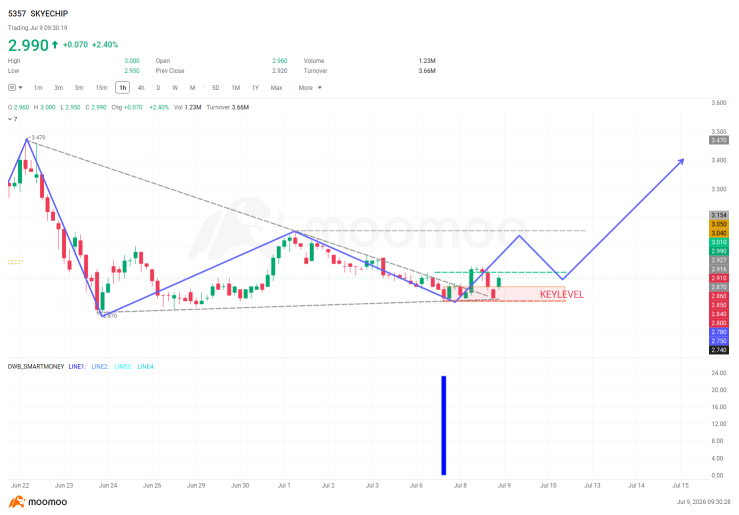Toggle the active 1h interval button
The width and height of the screenshot is (739, 515).
(x=123, y=88)
